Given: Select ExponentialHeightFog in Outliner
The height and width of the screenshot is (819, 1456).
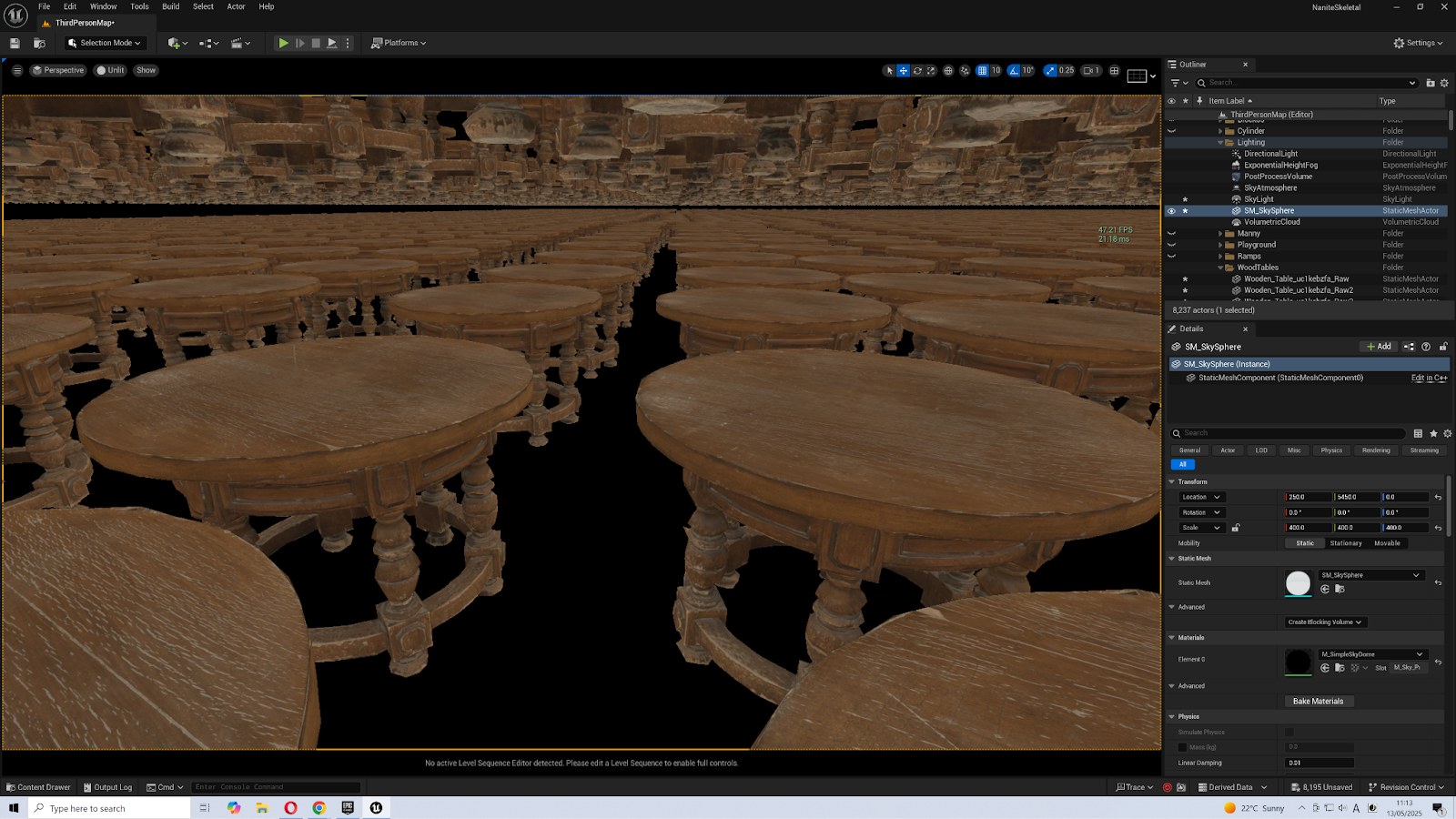Looking at the screenshot, I should click(1280, 166).
